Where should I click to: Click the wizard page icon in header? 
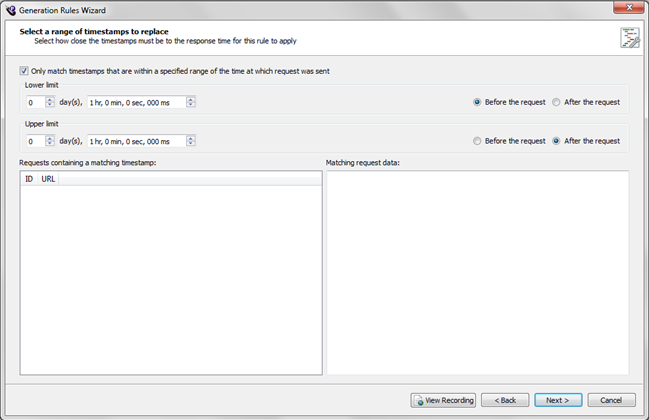[628, 38]
